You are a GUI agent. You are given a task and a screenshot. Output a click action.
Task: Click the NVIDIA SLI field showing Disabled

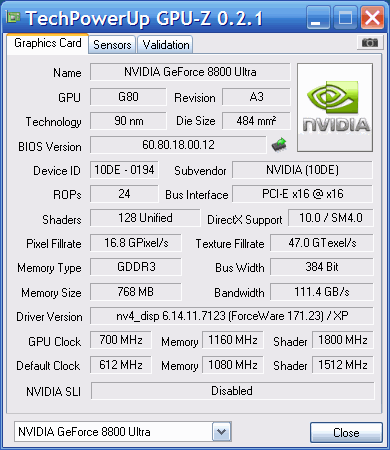click(233, 391)
